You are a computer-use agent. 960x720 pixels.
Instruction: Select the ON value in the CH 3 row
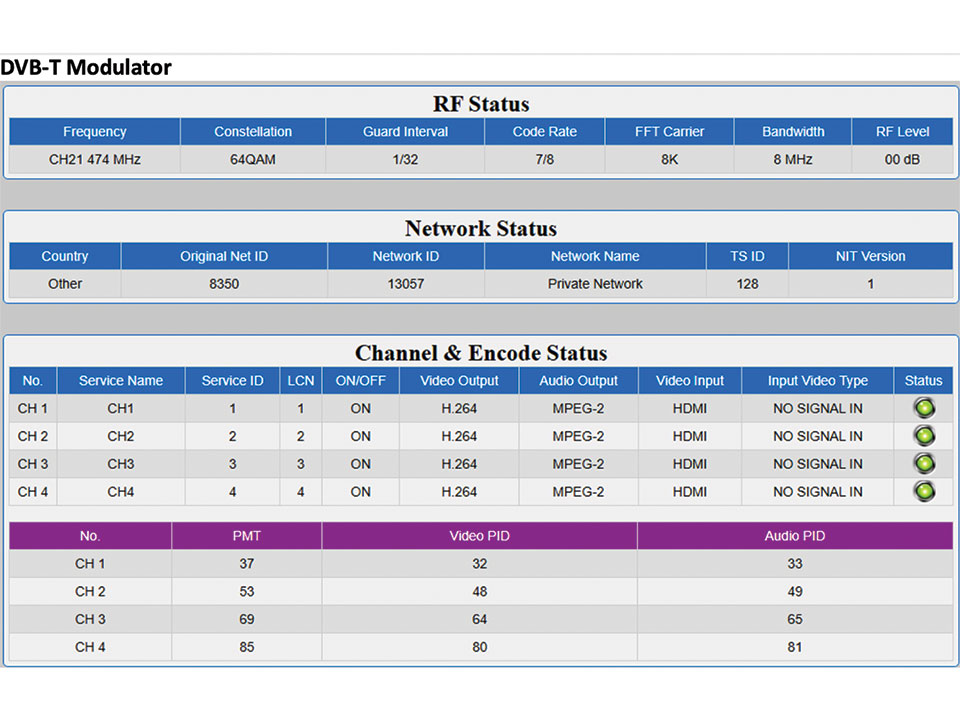[x=361, y=464]
